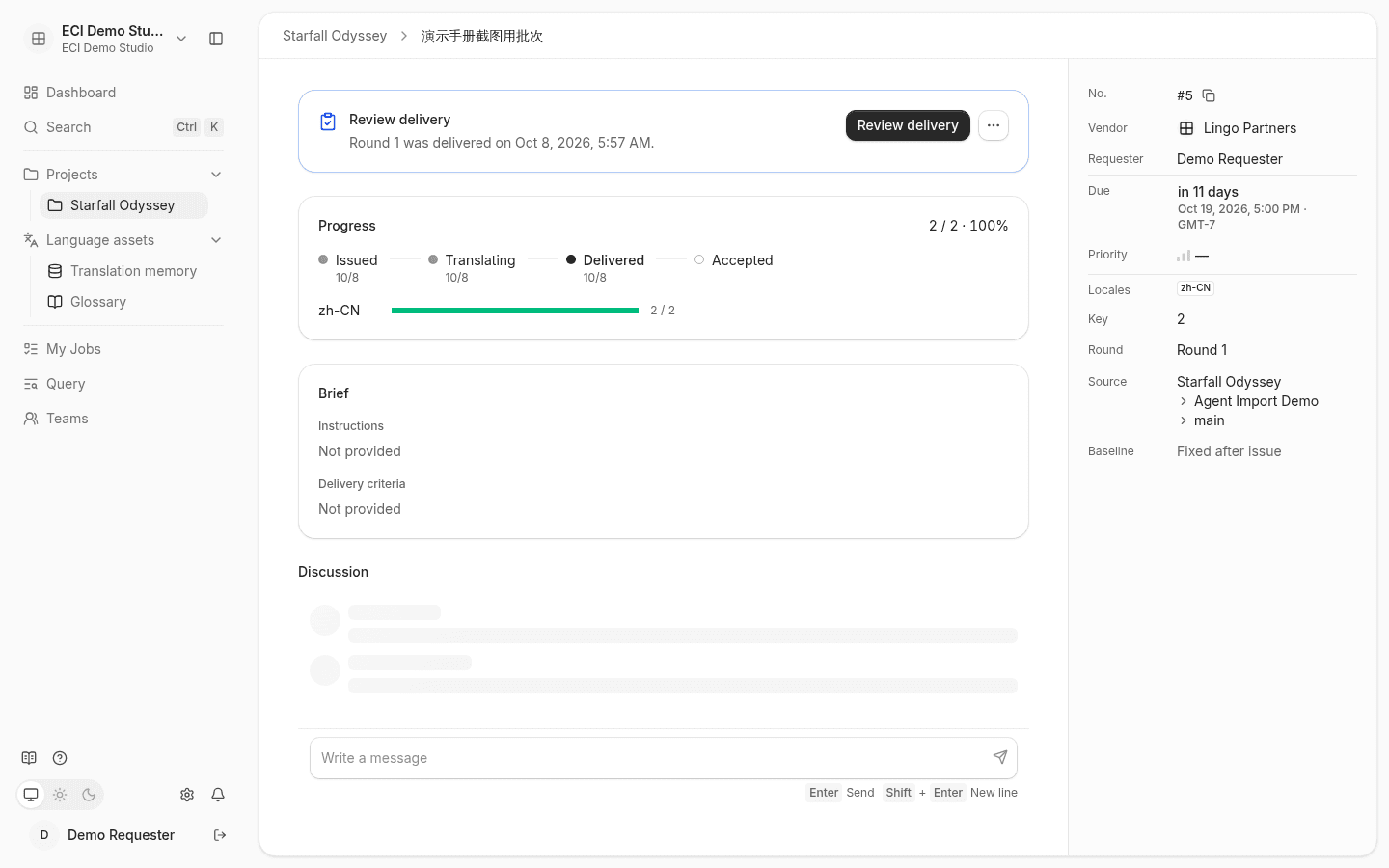Select the Starfall Odyssey project
Image resolution: width=1389 pixels, height=868 pixels.
[x=123, y=205]
